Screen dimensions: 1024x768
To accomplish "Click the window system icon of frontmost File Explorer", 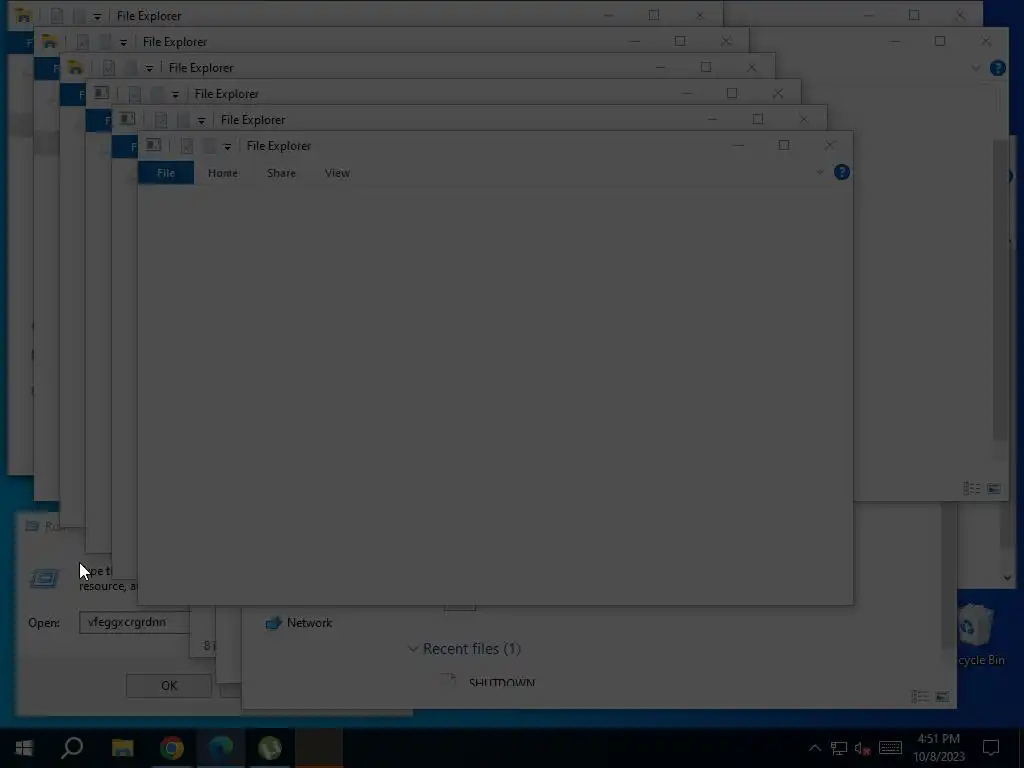I will click(x=153, y=145).
